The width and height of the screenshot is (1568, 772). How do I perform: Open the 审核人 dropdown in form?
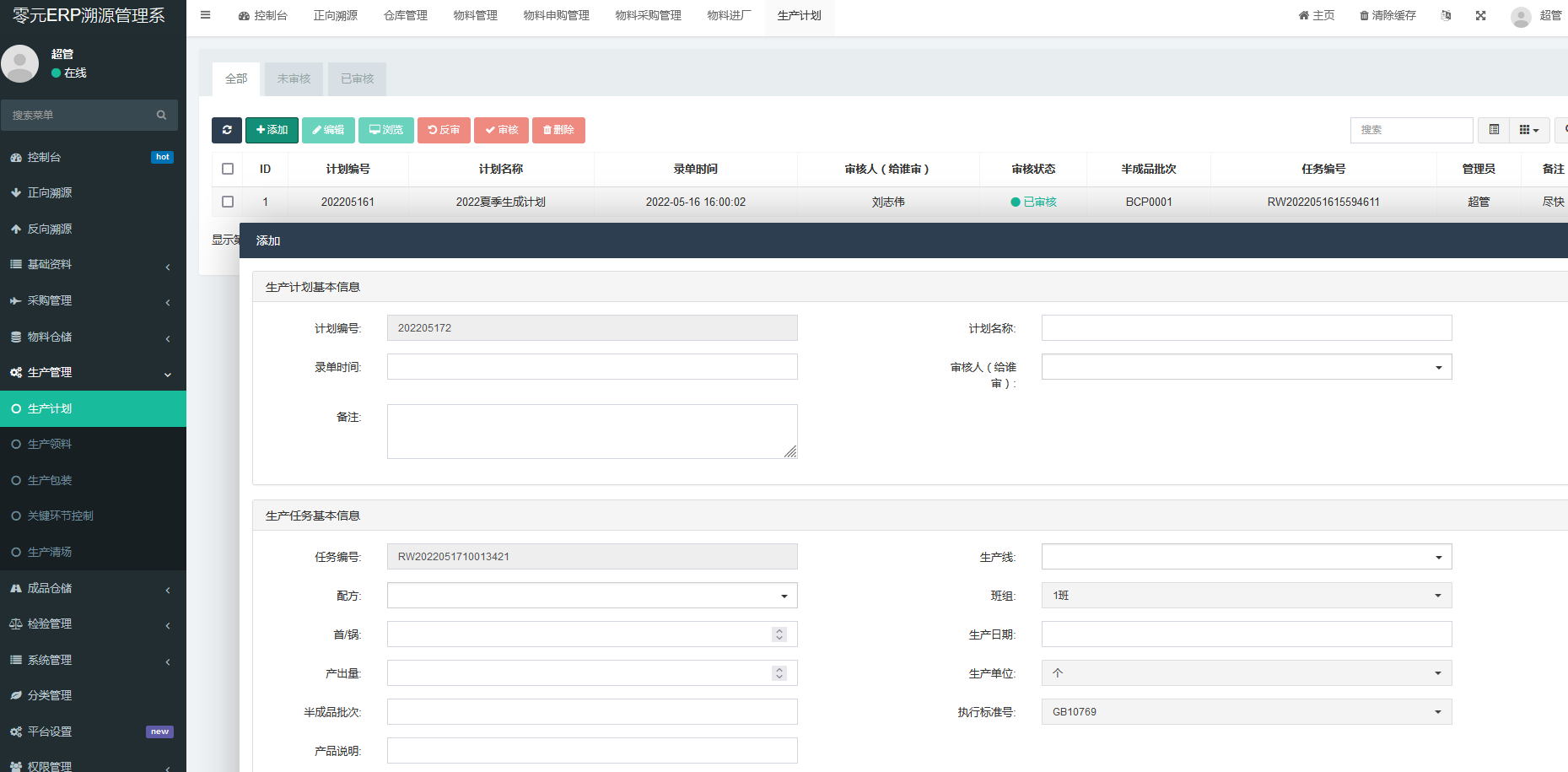coord(1246,367)
